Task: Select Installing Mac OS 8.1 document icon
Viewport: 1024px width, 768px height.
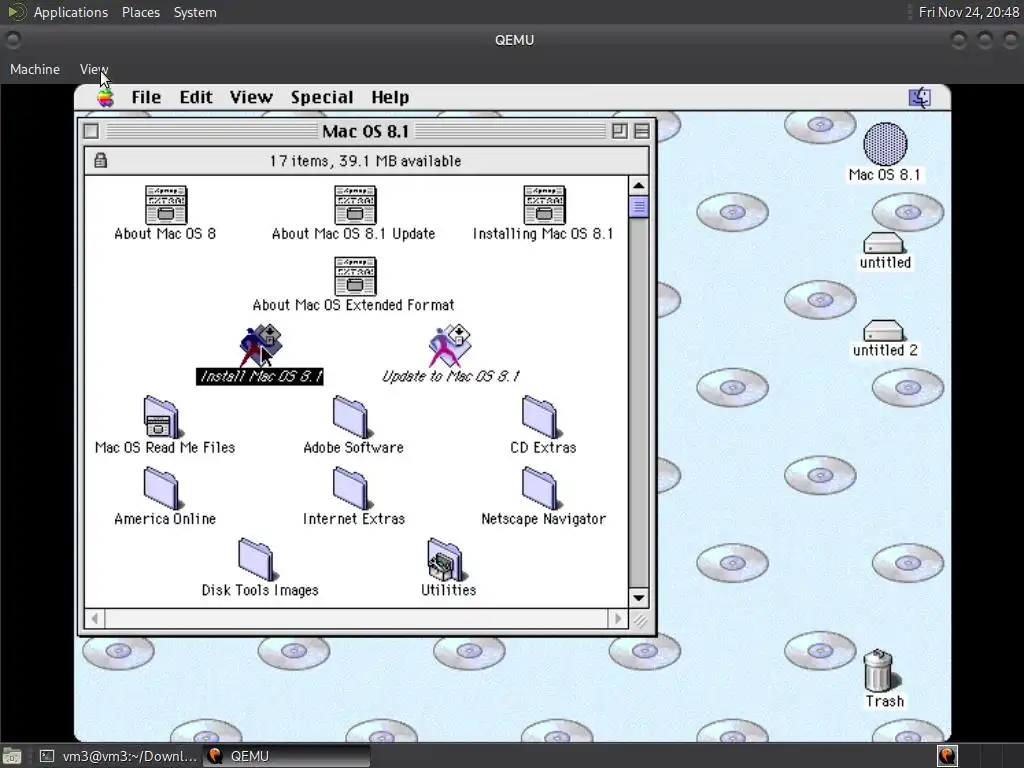Action: (x=543, y=205)
